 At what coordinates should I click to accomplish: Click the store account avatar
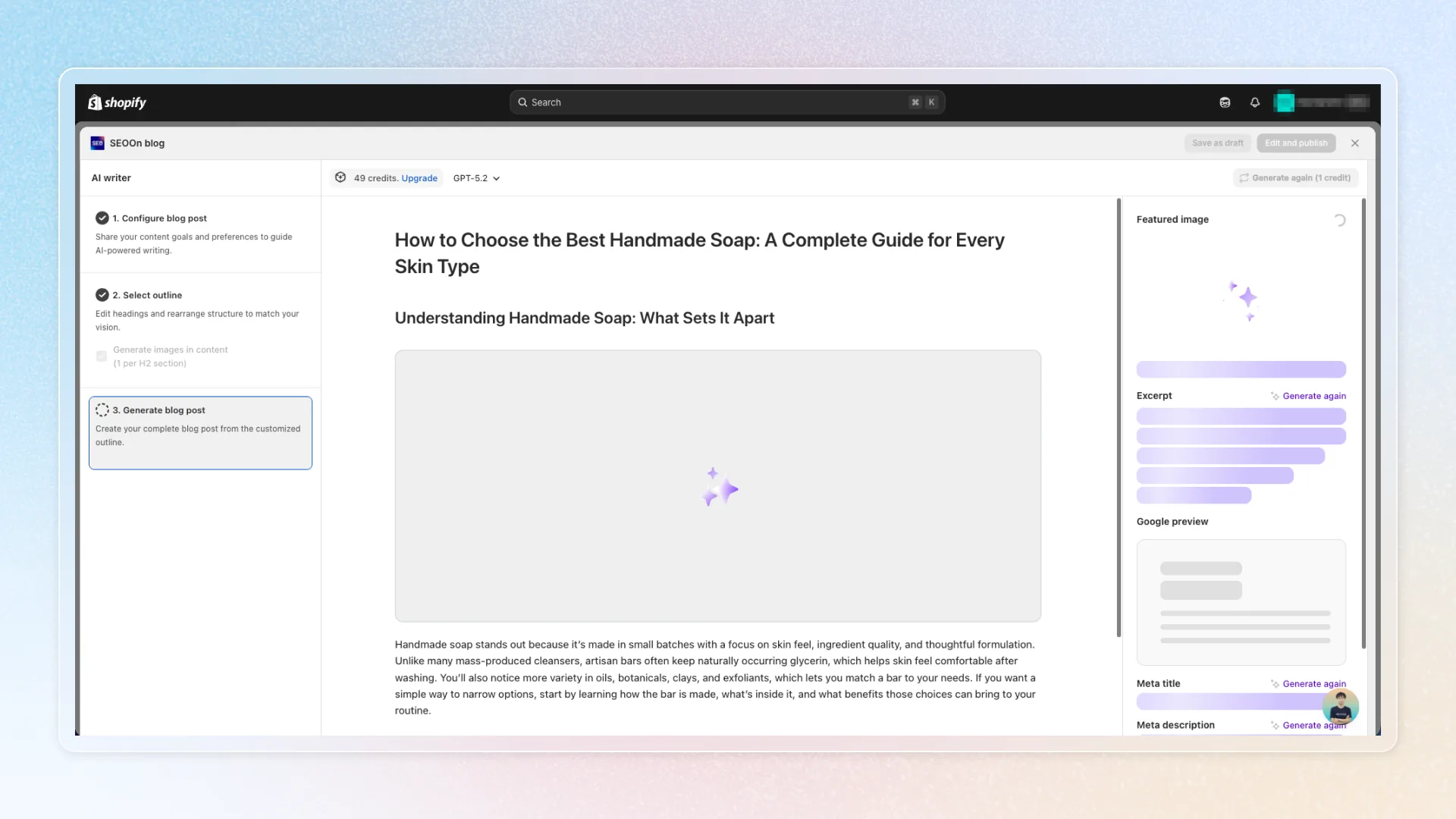1285,102
